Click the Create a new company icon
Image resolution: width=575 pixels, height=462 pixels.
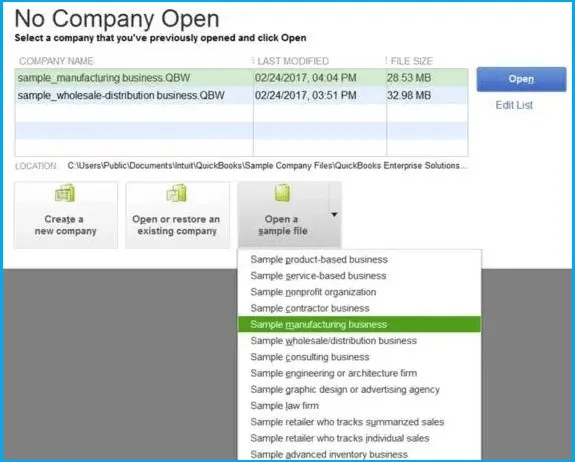tap(65, 193)
